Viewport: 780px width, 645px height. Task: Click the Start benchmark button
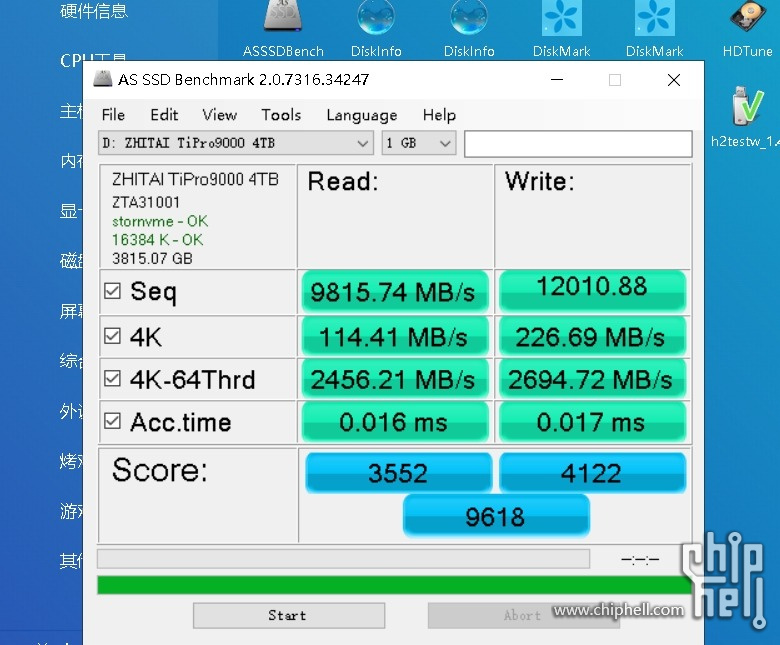(289, 616)
